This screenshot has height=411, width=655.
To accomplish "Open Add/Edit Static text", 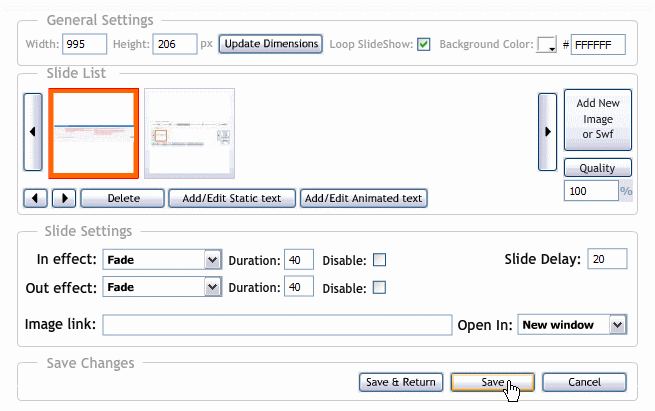I will (x=232, y=198).
